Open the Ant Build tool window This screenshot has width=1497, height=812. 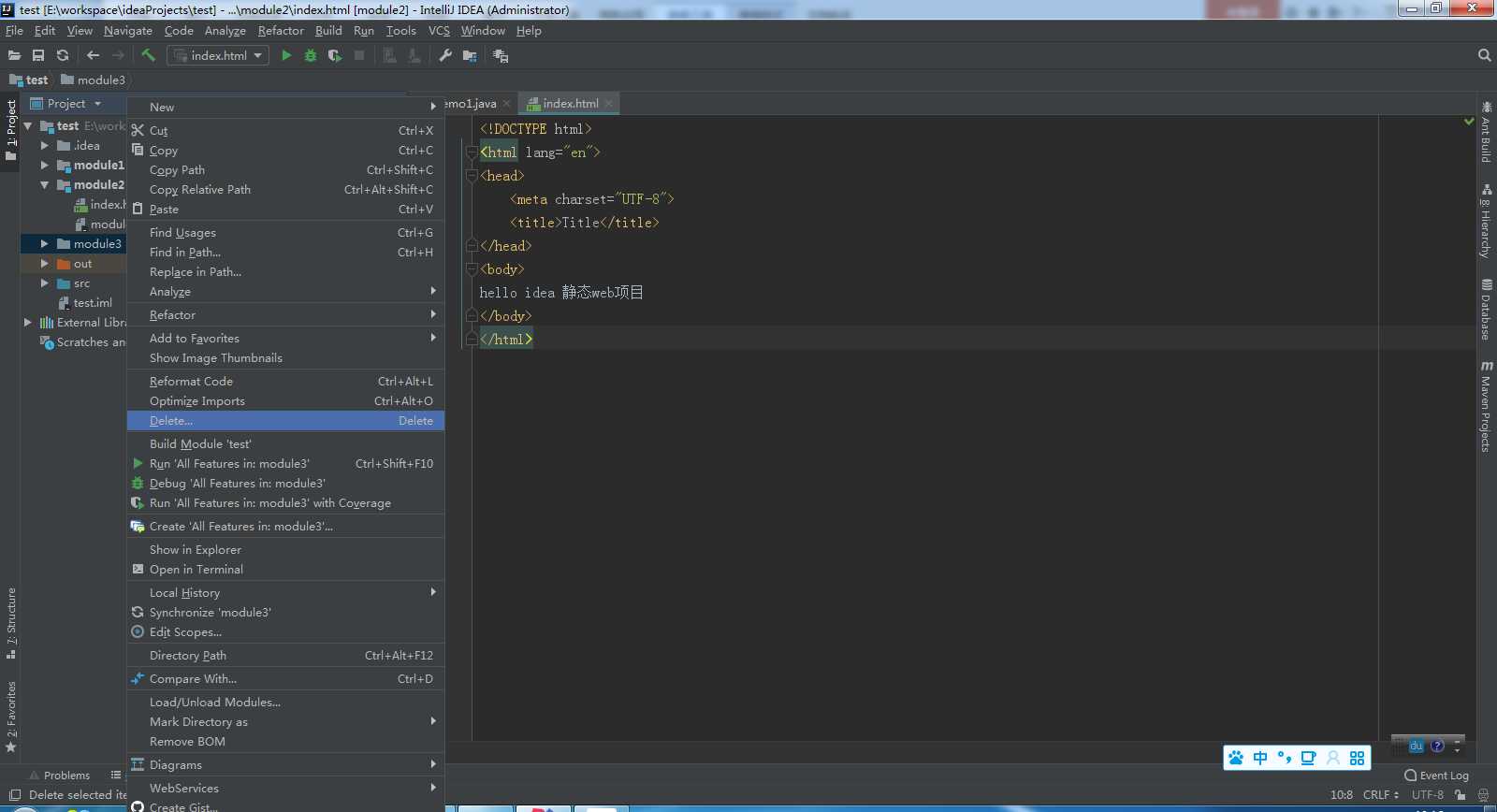(1486, 132)
